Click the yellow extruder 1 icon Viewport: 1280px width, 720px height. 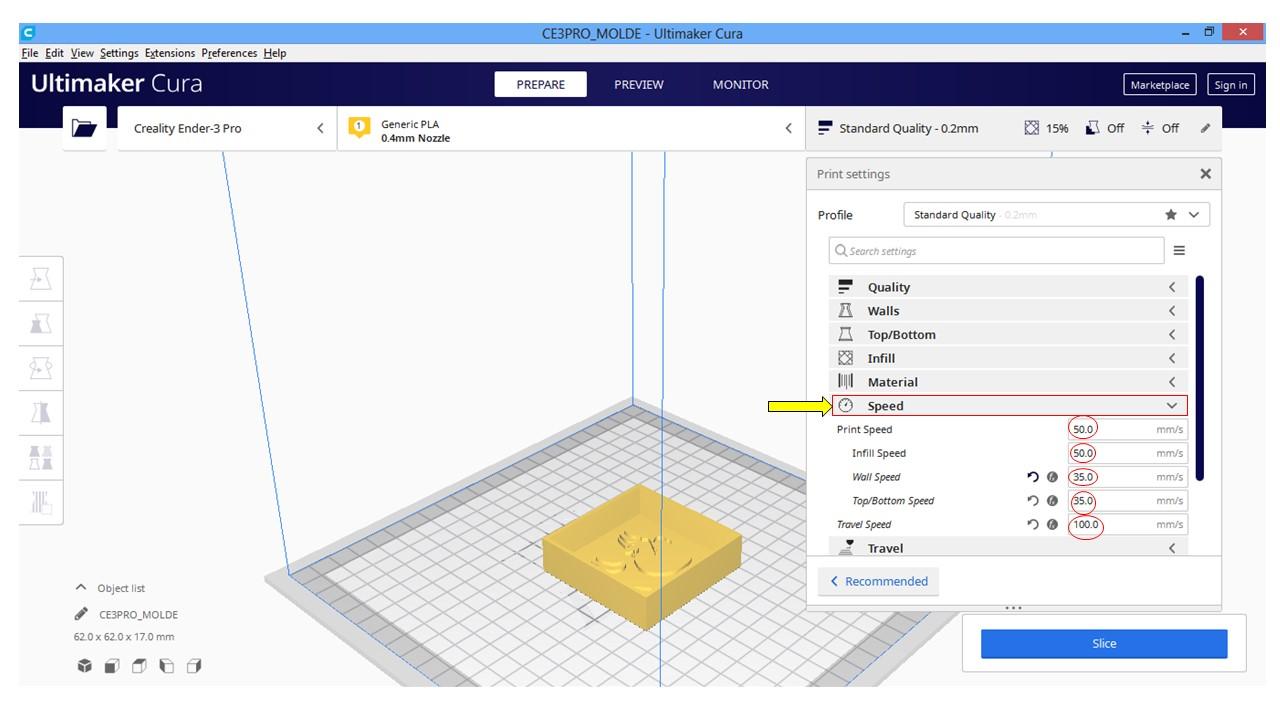click(358, 129)
